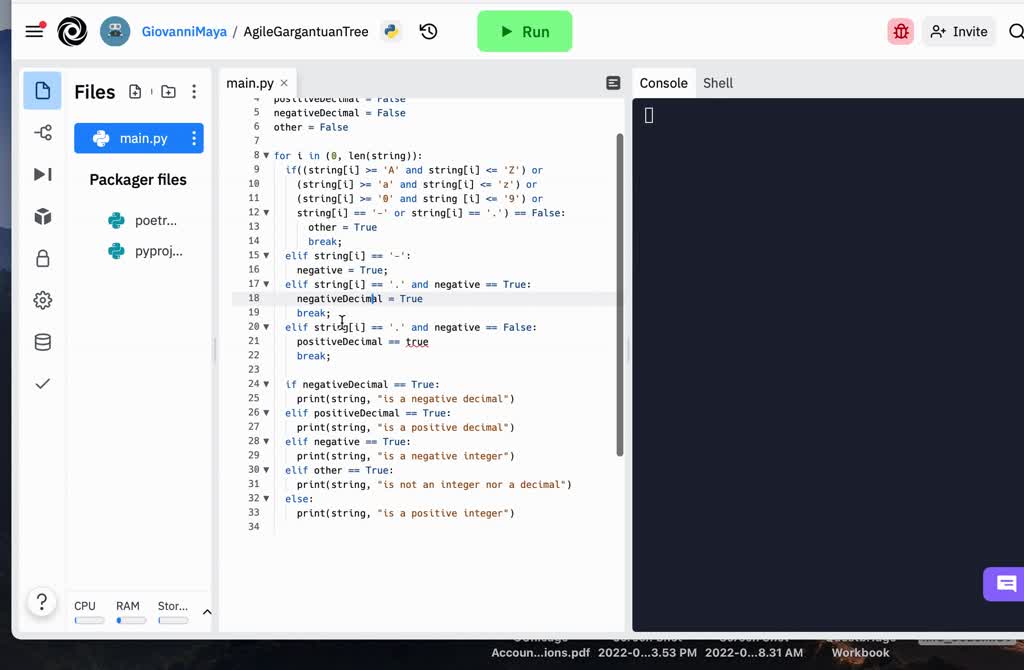Viewport: 1024px width, 670px height.
Task: Close the main.py editor tab
Action: click(284, 83)
